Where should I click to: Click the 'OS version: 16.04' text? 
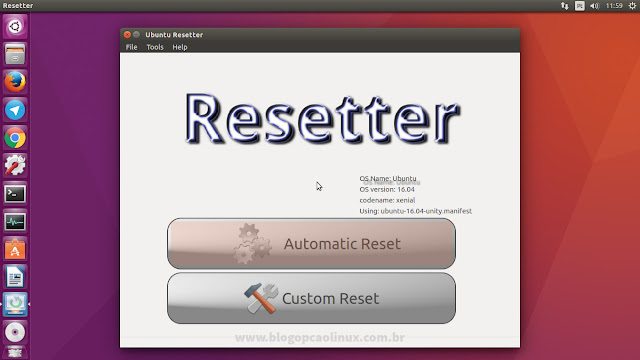point(387,189)
